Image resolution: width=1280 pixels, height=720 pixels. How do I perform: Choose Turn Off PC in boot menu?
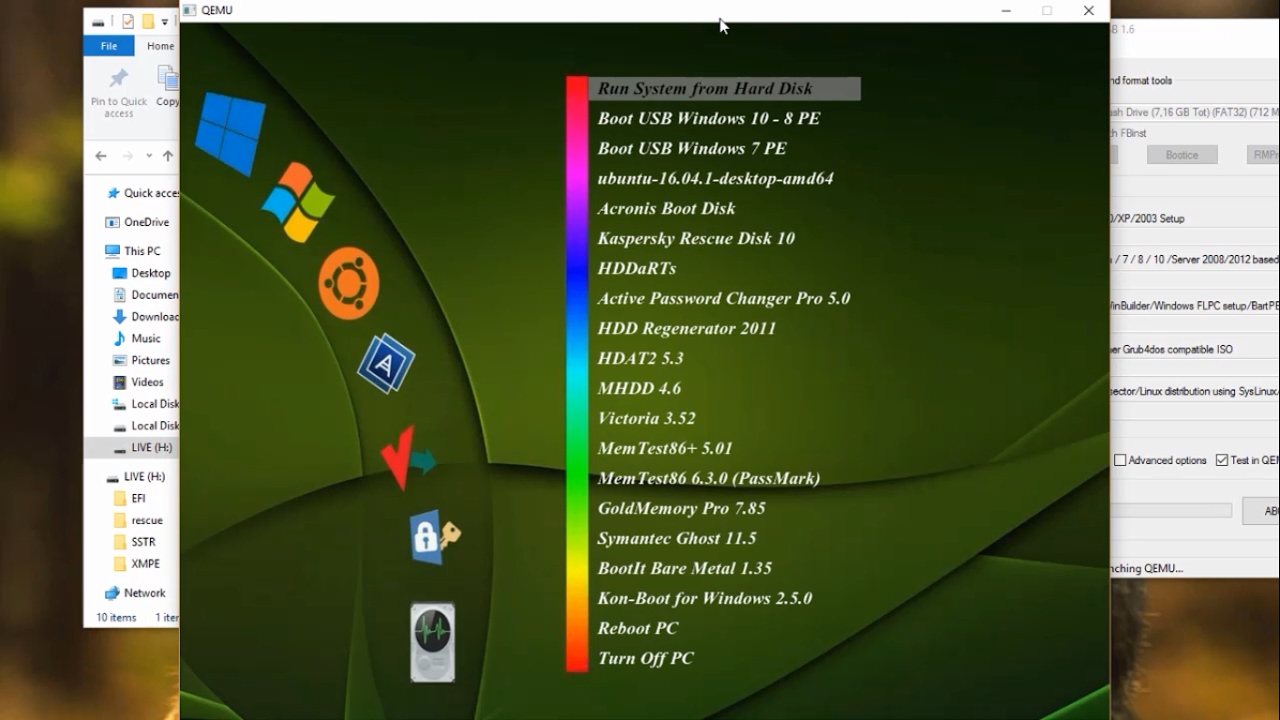click(646, 658)
